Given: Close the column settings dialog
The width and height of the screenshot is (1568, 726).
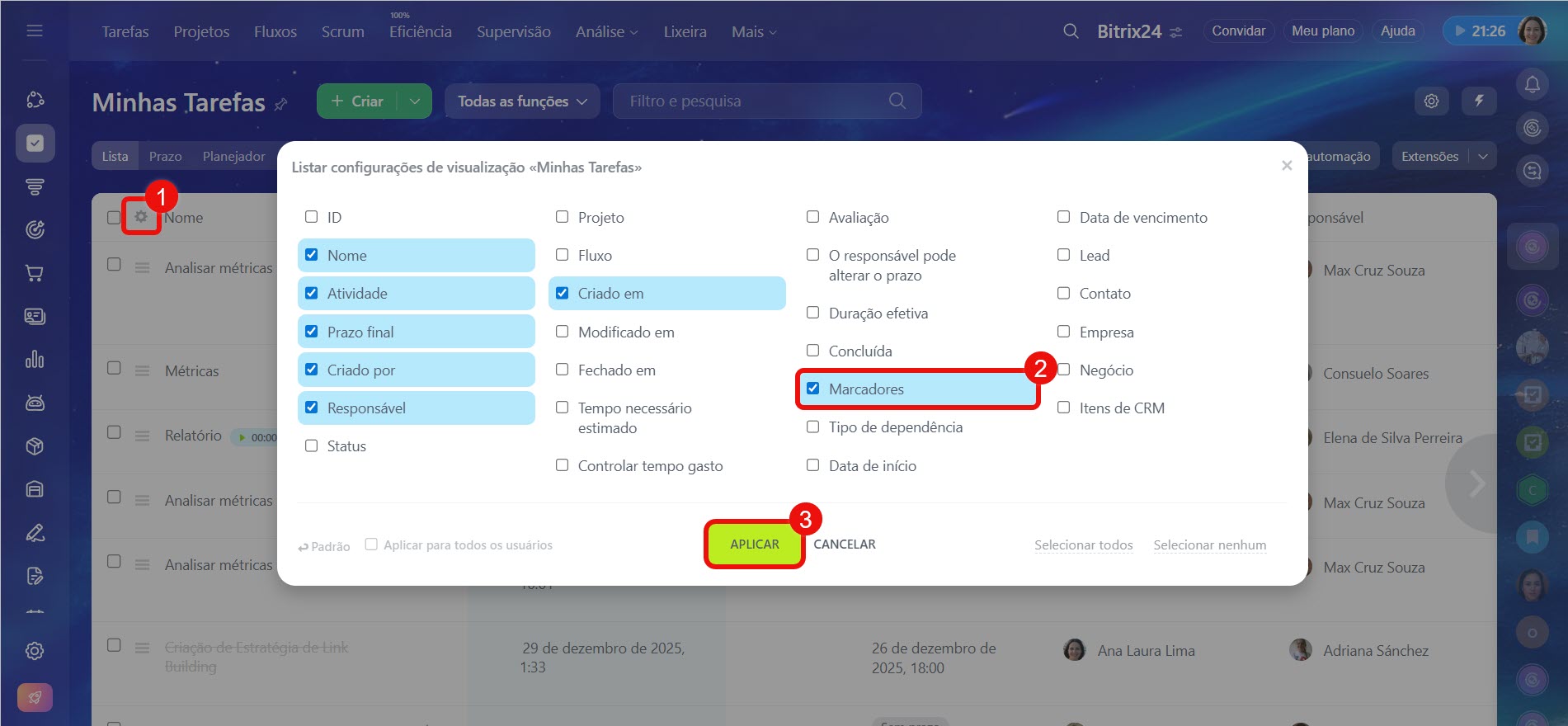Looking at the screenshot, I should 1286,166.
